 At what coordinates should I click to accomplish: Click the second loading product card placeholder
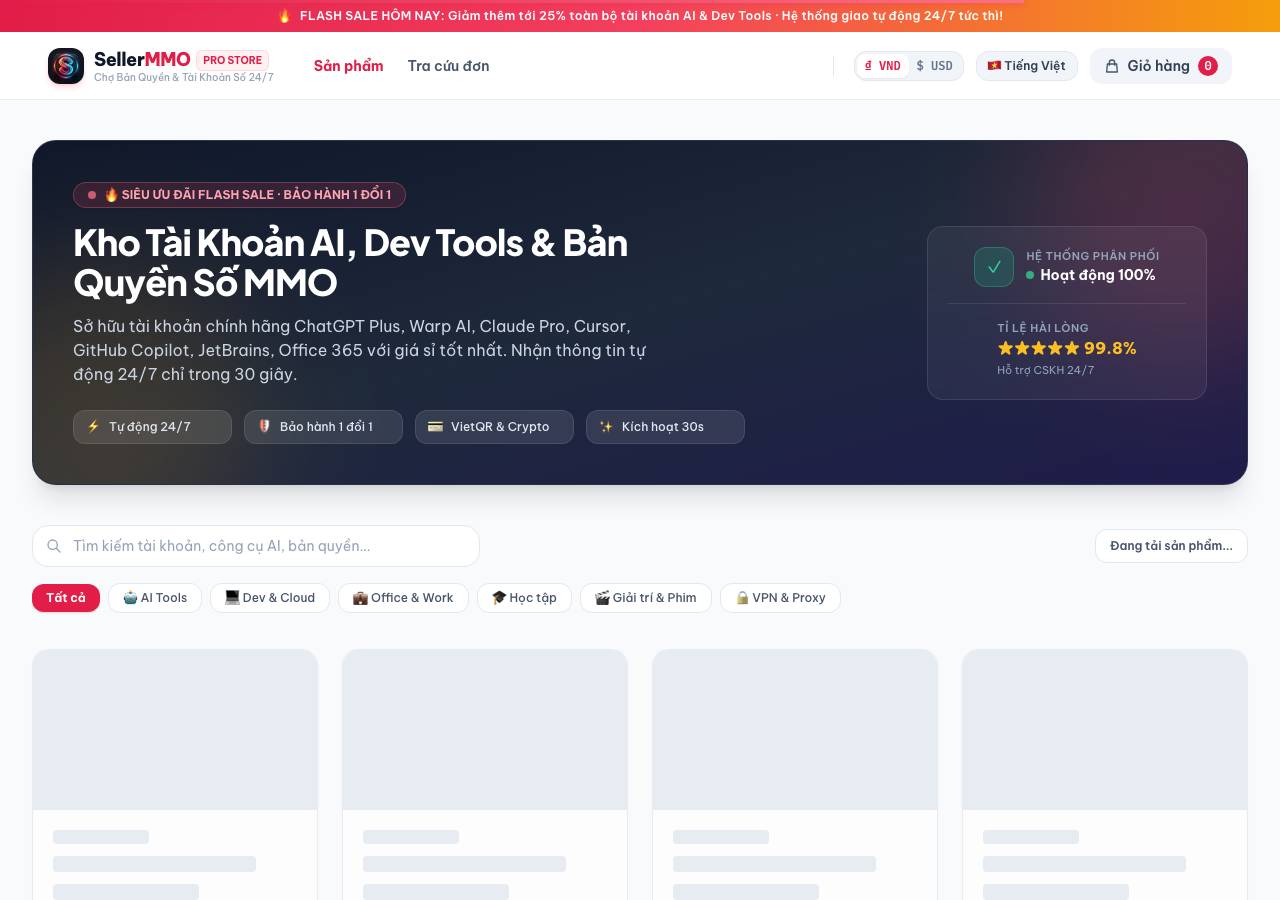click(485, 775)
